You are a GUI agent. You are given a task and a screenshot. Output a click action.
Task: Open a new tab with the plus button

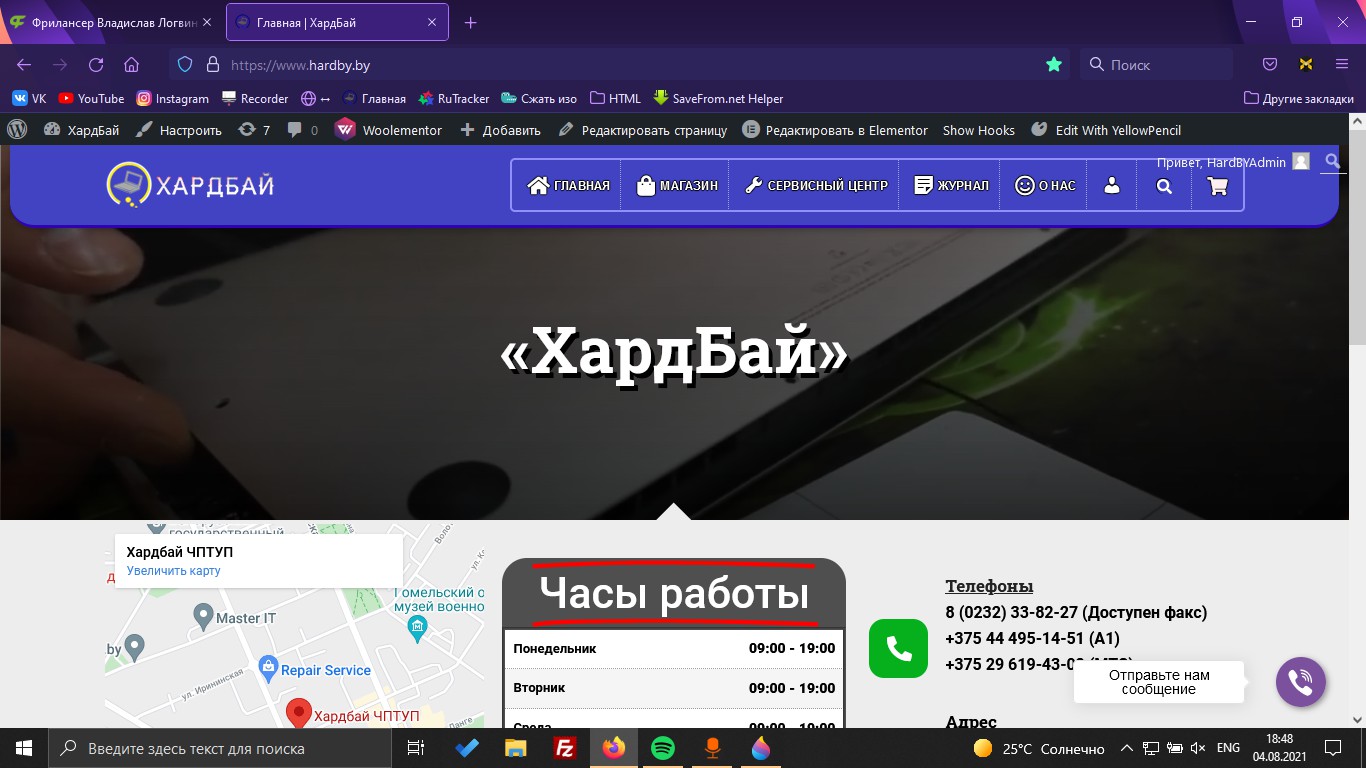pos(471,22)
